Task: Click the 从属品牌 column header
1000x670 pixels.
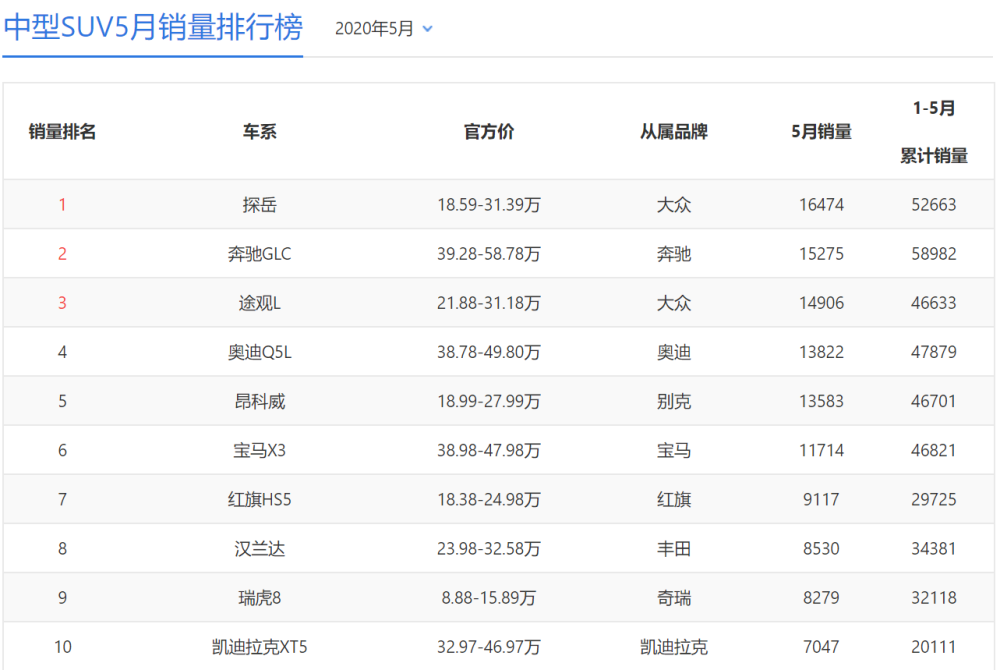Action: coord(674,132)
